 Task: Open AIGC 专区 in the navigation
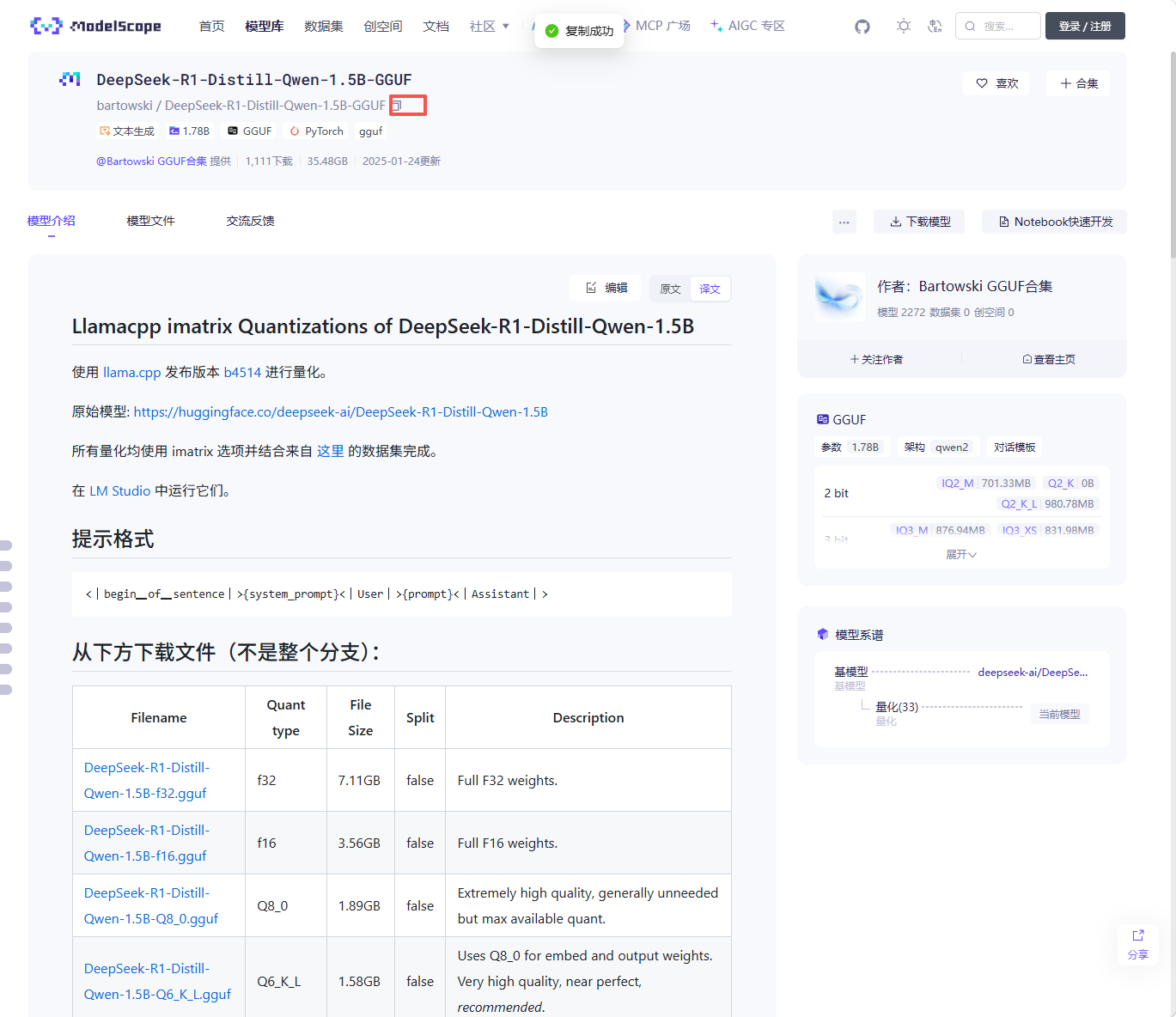(748, 26)
